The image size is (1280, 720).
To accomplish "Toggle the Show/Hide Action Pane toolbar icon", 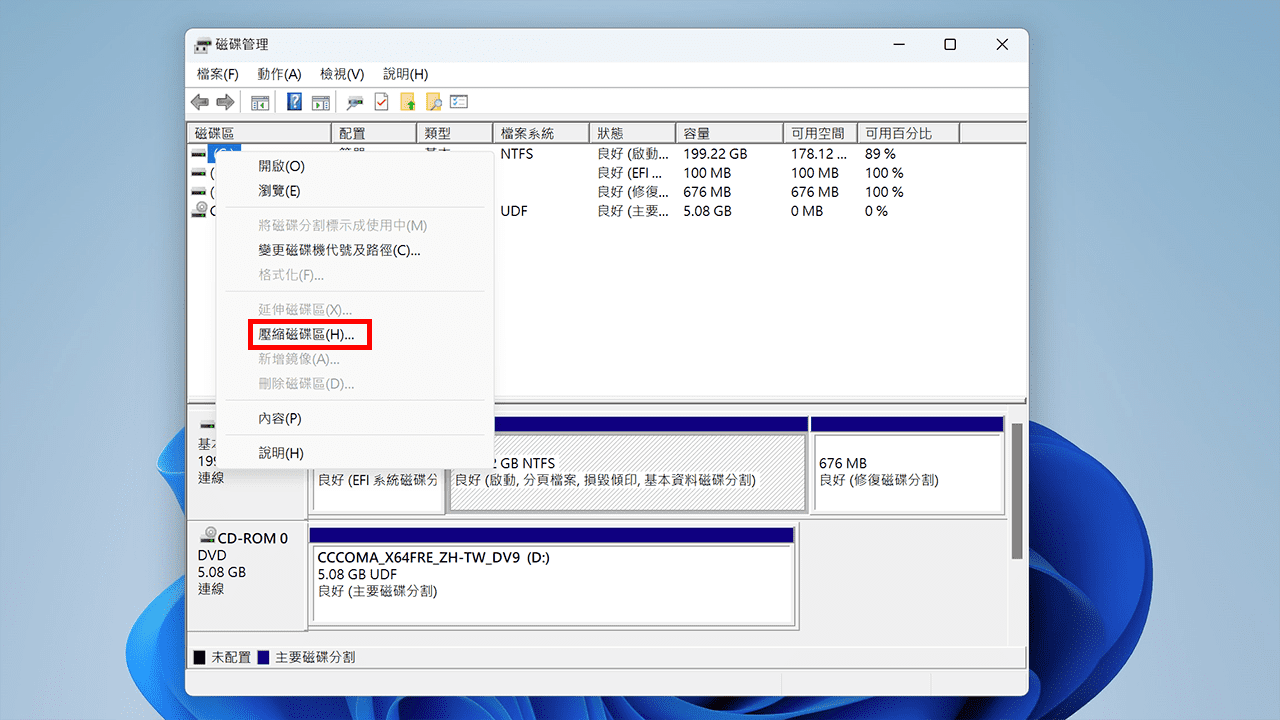I will click(x=321, y=101).
